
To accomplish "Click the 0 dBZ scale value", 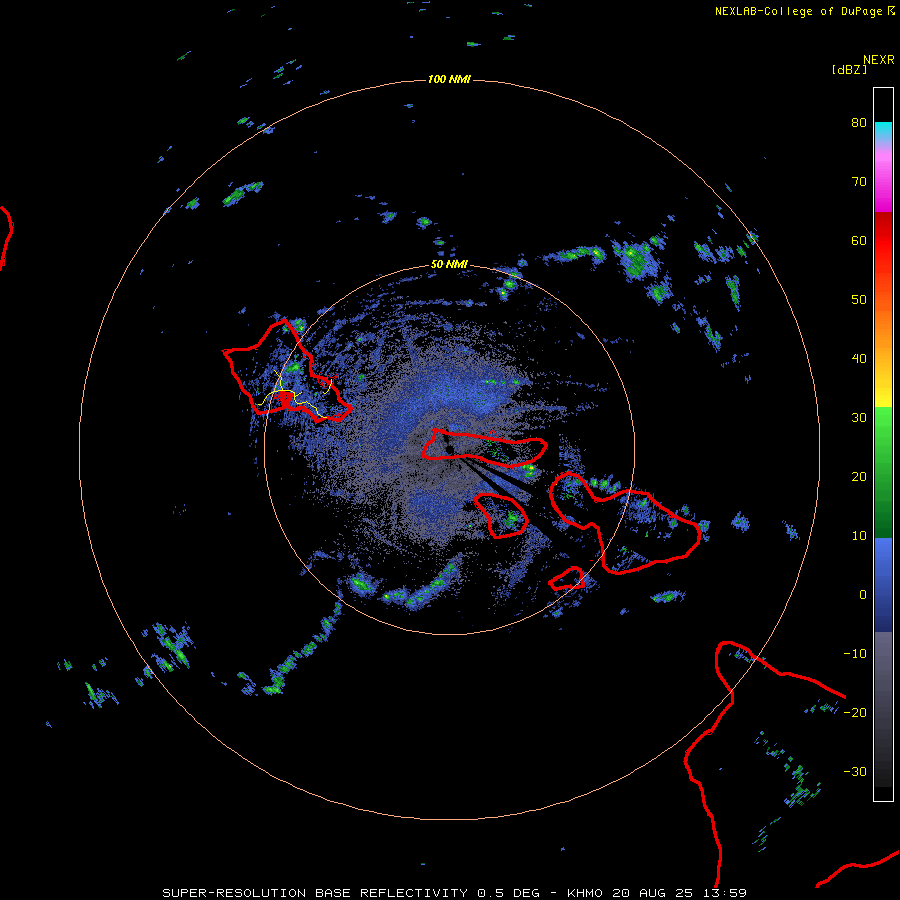I will click(x=863, y=595).
